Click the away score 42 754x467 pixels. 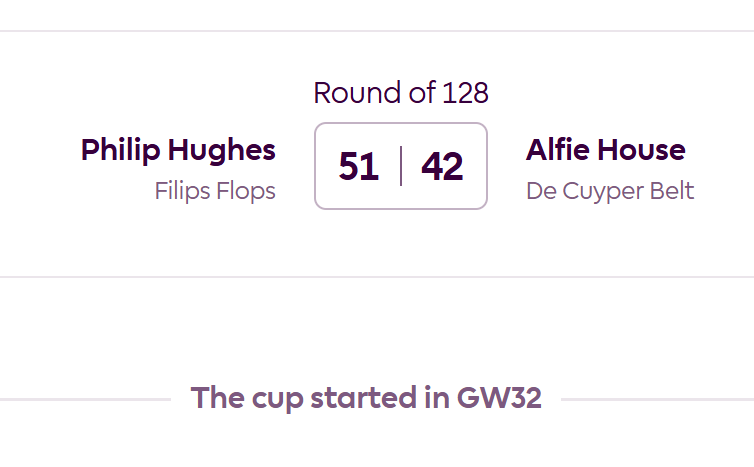442,167
